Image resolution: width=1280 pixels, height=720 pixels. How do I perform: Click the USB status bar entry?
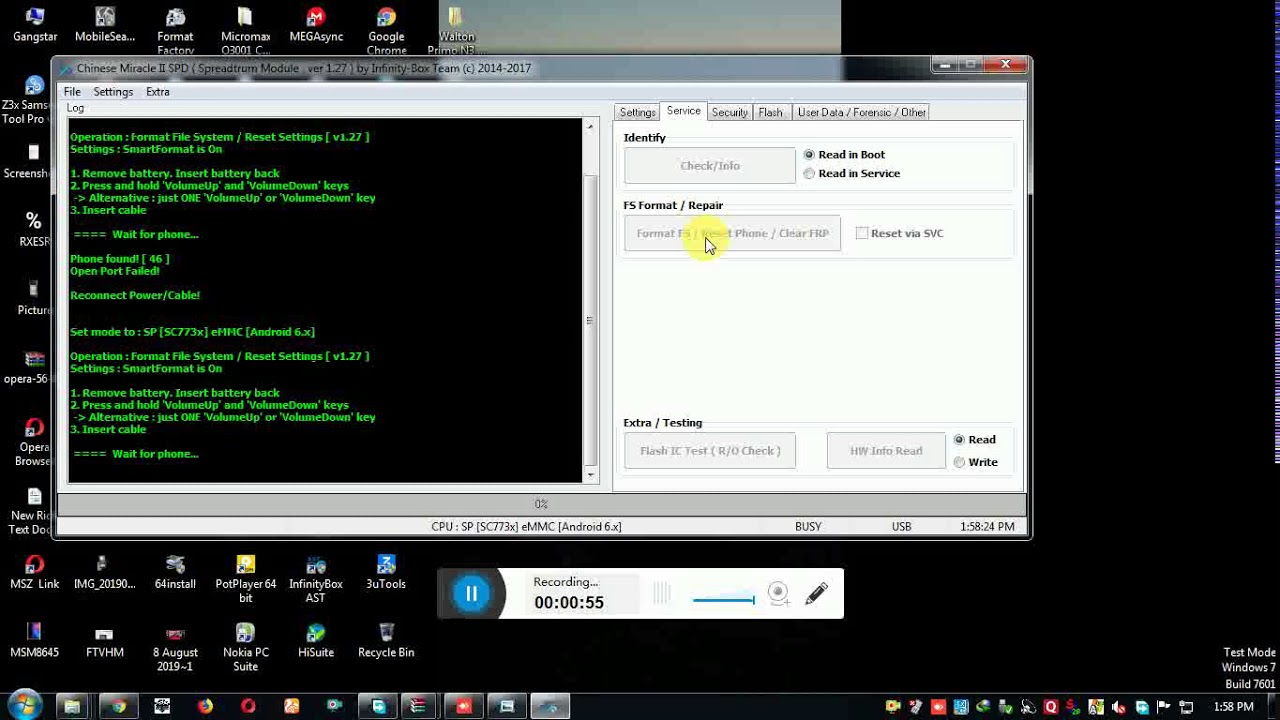(x=902, y=527)
